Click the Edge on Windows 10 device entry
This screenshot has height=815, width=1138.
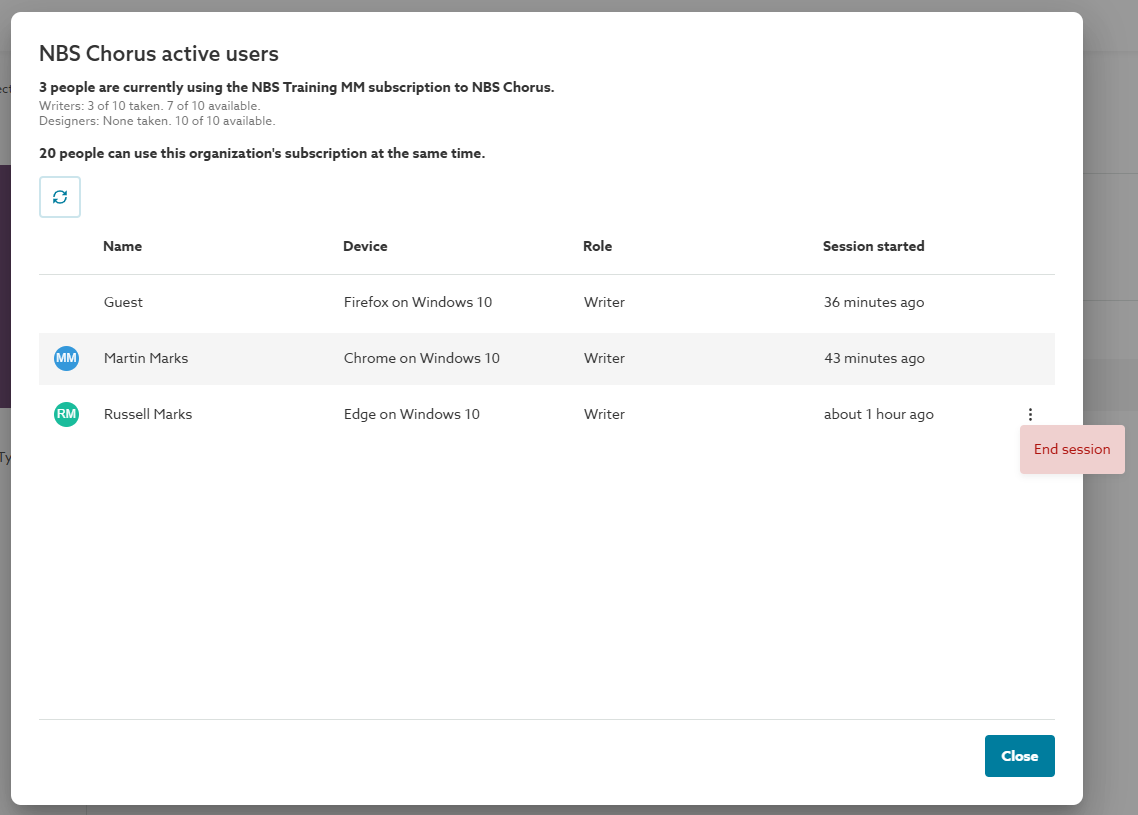pos(411,414)
